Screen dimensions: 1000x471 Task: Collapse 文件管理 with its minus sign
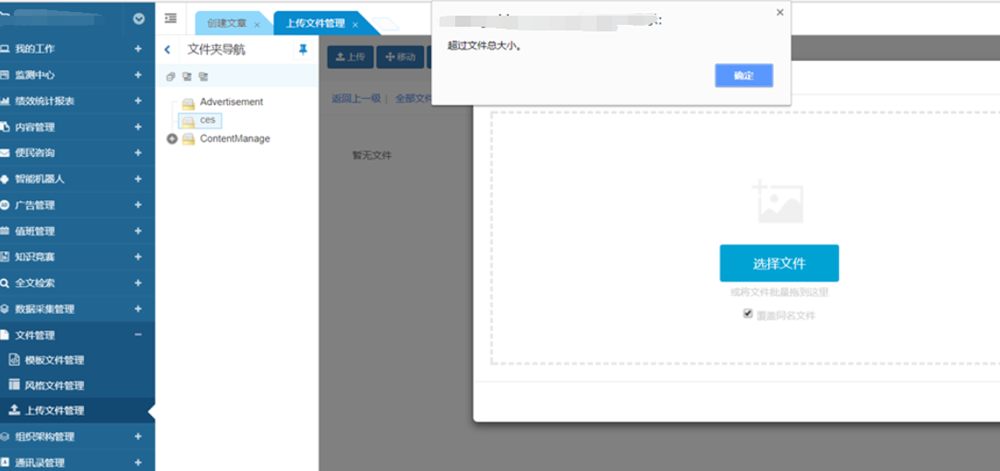[x=138, y=335]
